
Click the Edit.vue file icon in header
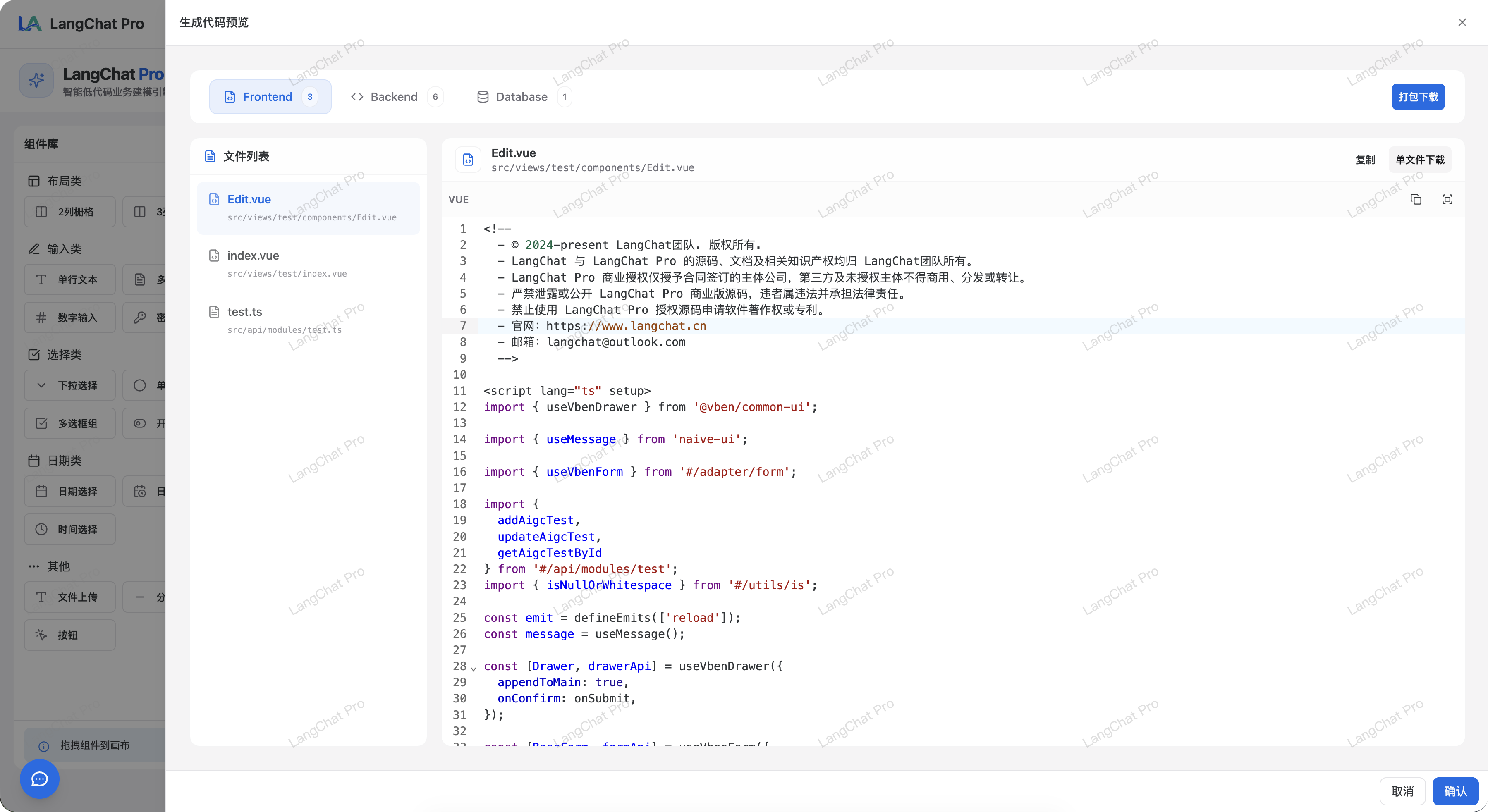(x=468, y=160)
